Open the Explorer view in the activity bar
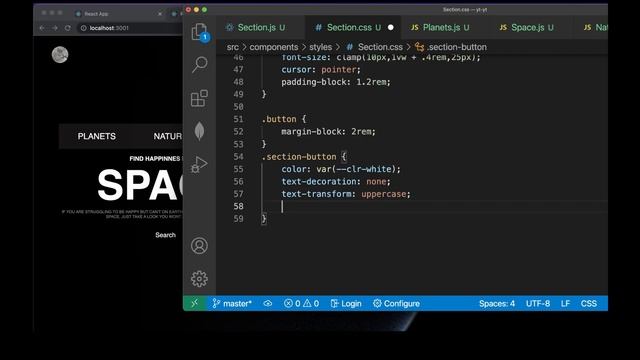 coord(200,32)
